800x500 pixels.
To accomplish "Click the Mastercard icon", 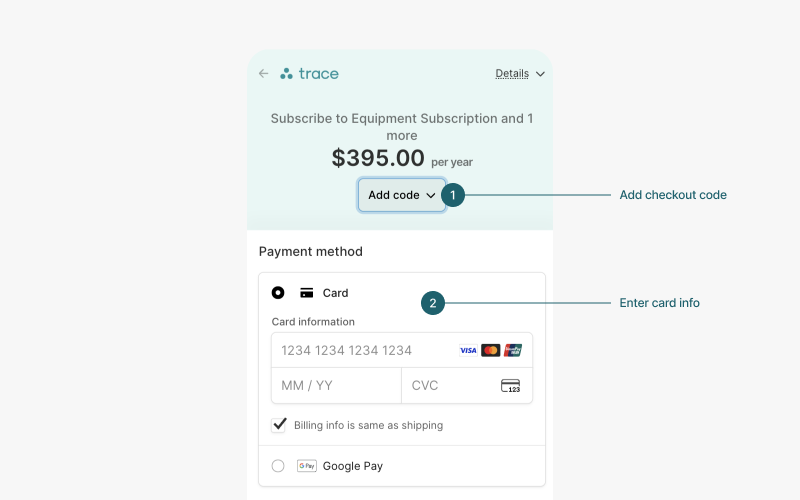I will (x=490, y=351).
